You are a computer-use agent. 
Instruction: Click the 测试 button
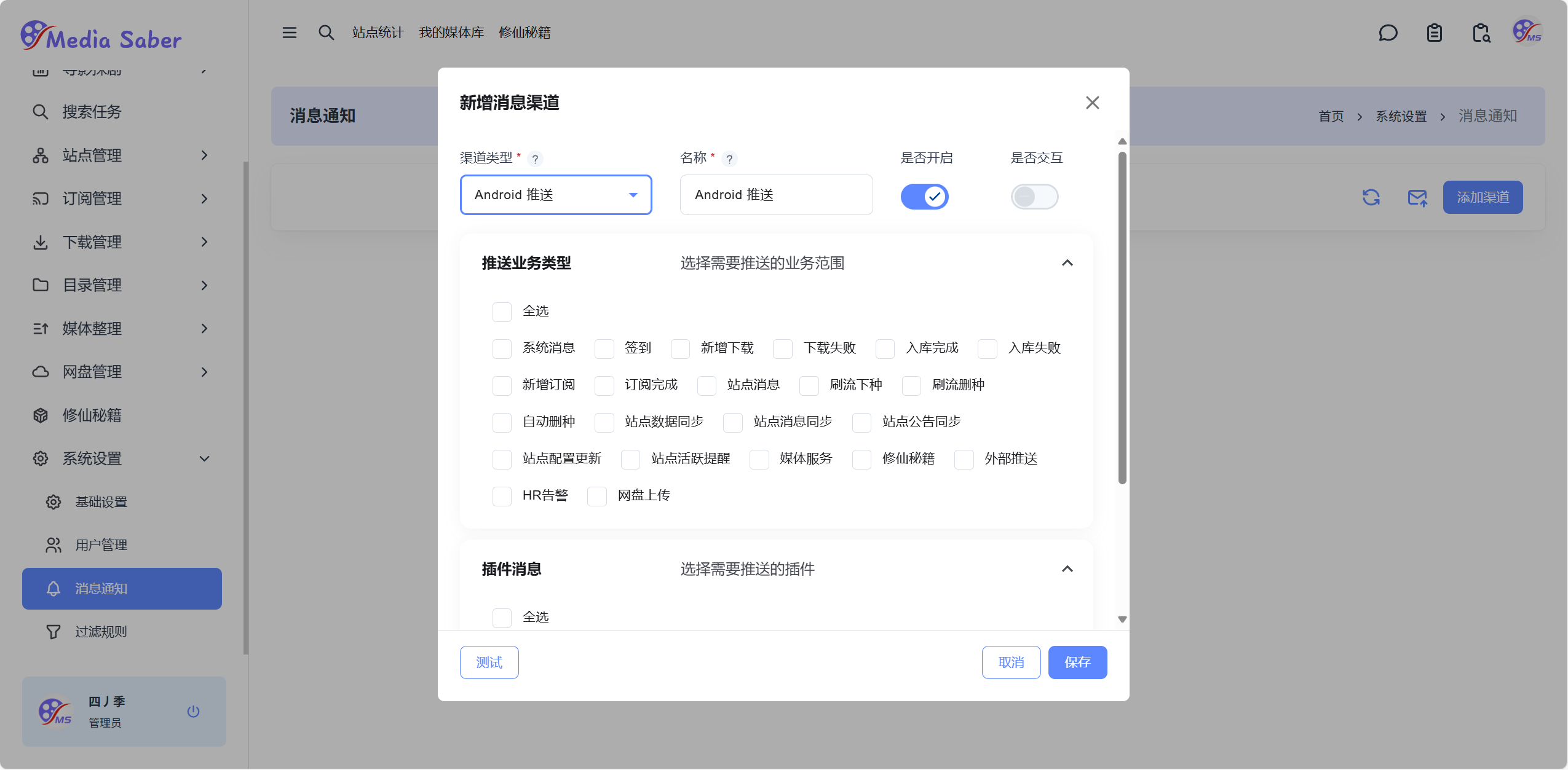pos(489,662)
